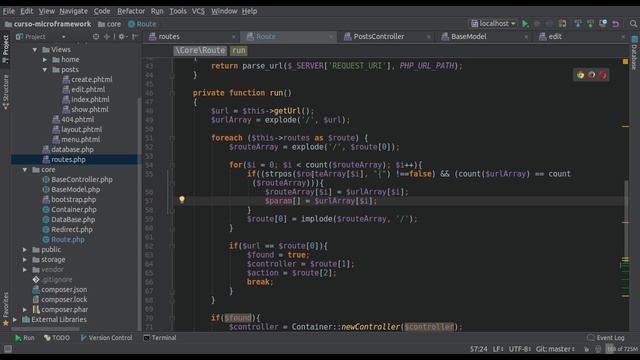Viewport: 640px width, 360px height.
Task: Open the Tools menu
Action: pyautogui.click(x=178, y=11)
